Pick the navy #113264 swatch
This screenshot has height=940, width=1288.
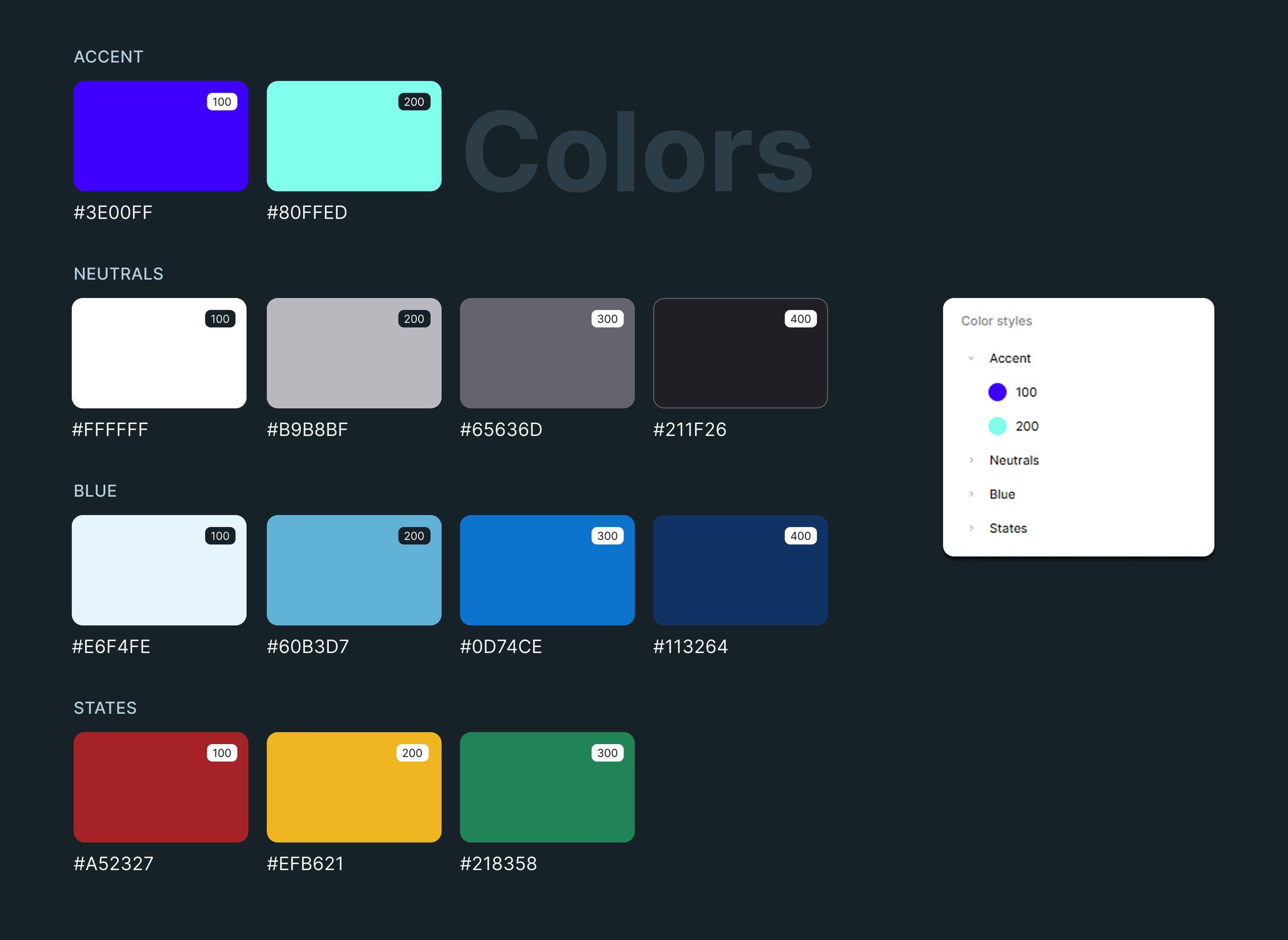[x=741, y=570]
